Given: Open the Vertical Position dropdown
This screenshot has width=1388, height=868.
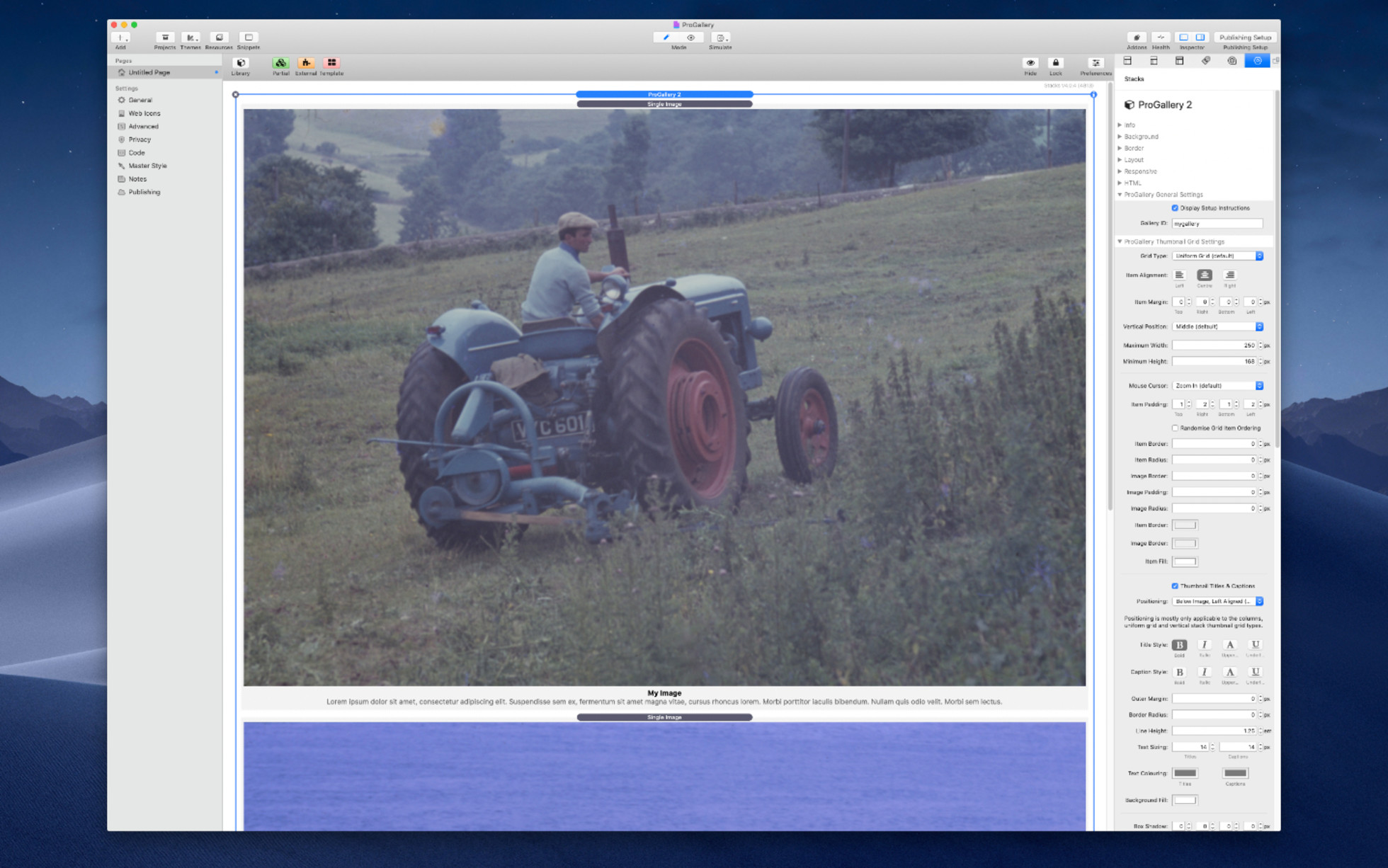Looking at the screenshot, I should tap(1217, 327).
